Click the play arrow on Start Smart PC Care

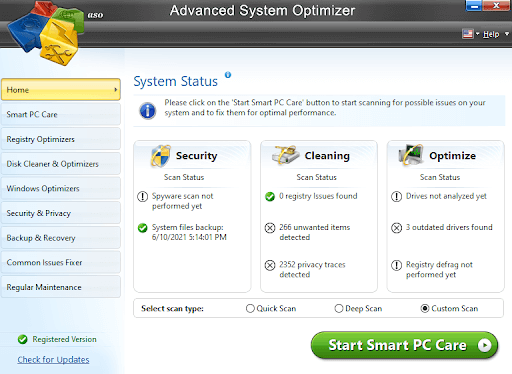[484, 345]
